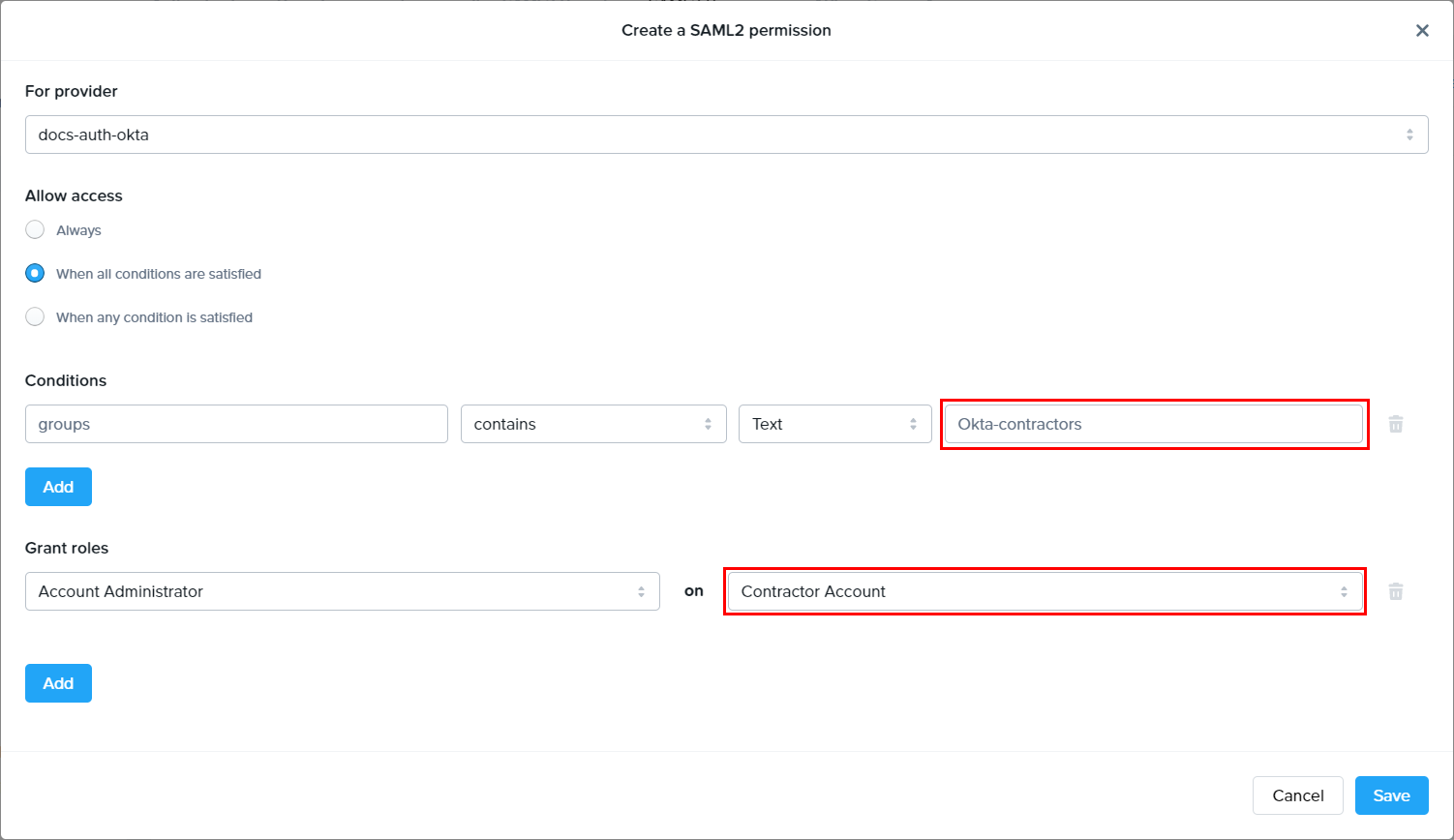Add a new condition with Add button
The image size is (1454, 840).
click(x=58, y=487)
